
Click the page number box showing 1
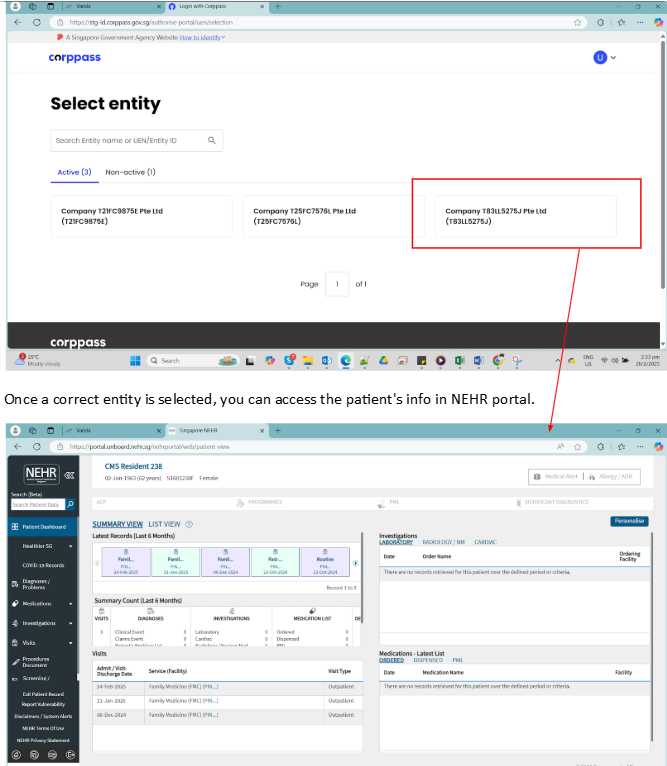(337, 284)
